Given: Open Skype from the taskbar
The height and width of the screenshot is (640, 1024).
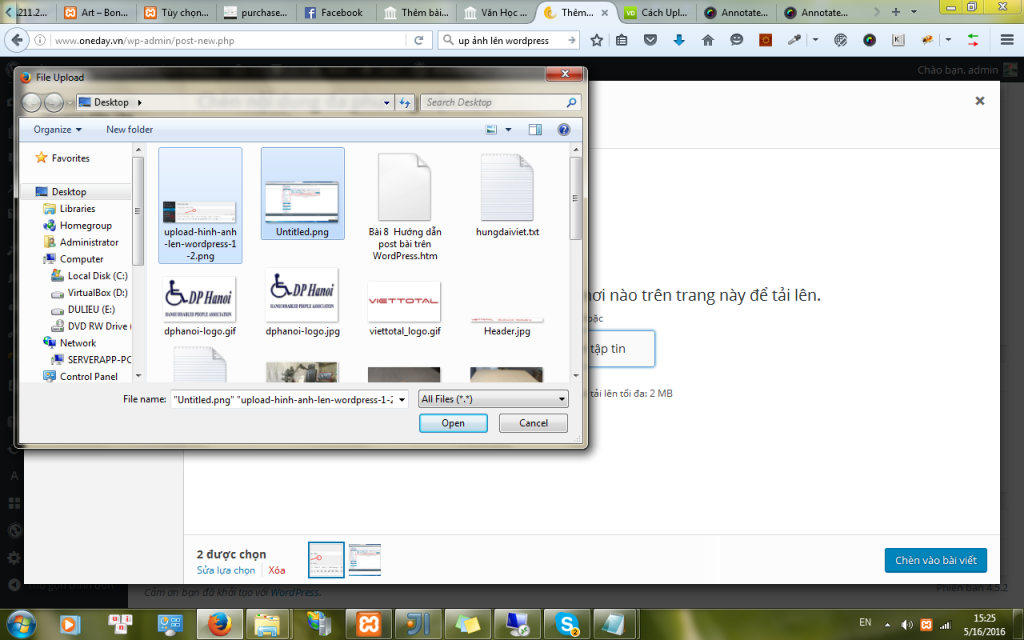Looking at the screenshot, I should (567, 624).
